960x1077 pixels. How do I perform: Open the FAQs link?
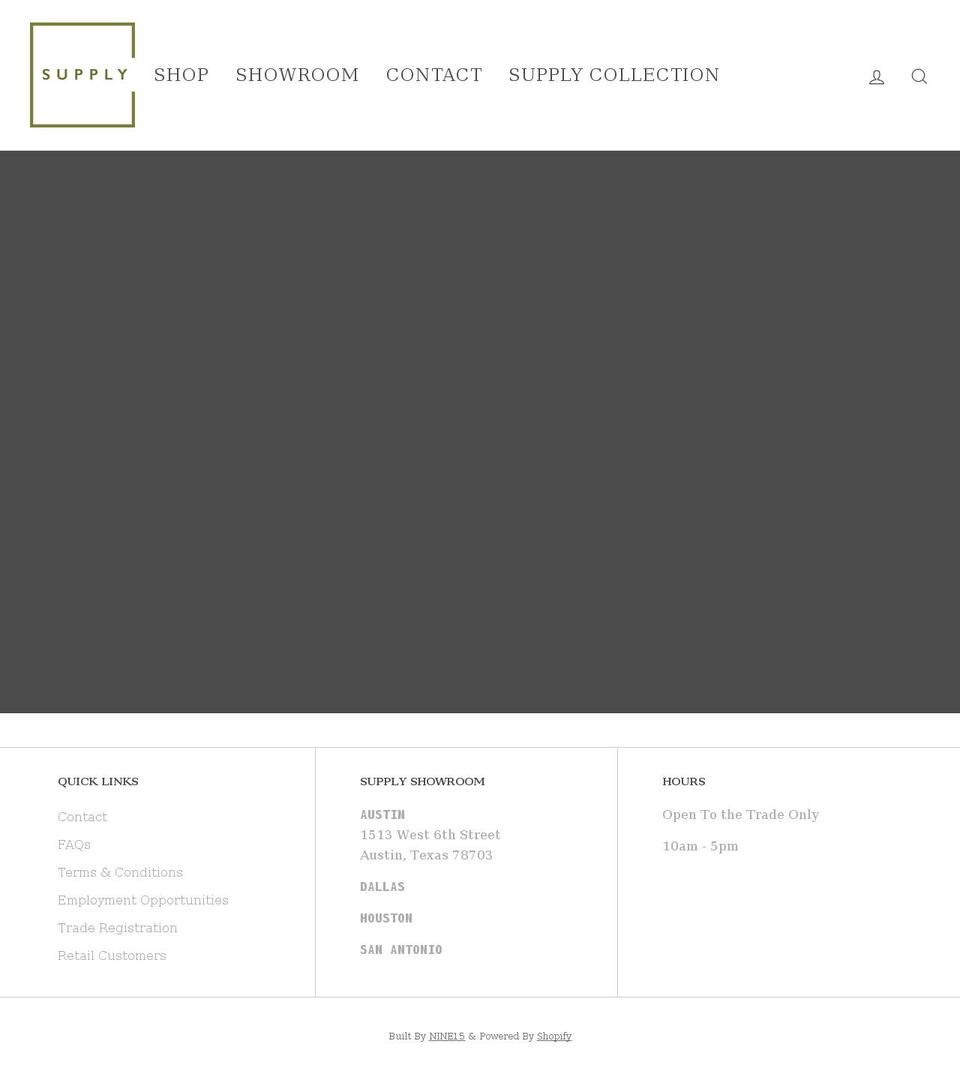(x=74, y=845)
